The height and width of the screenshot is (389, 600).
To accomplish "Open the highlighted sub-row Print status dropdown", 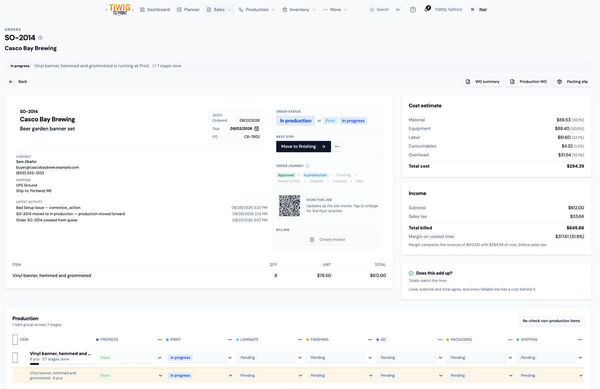I will click(200, 376).
